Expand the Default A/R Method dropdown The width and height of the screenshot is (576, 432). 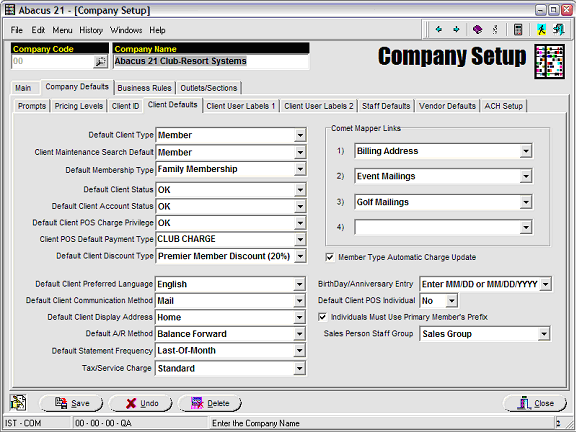click(x=299, y=334)
